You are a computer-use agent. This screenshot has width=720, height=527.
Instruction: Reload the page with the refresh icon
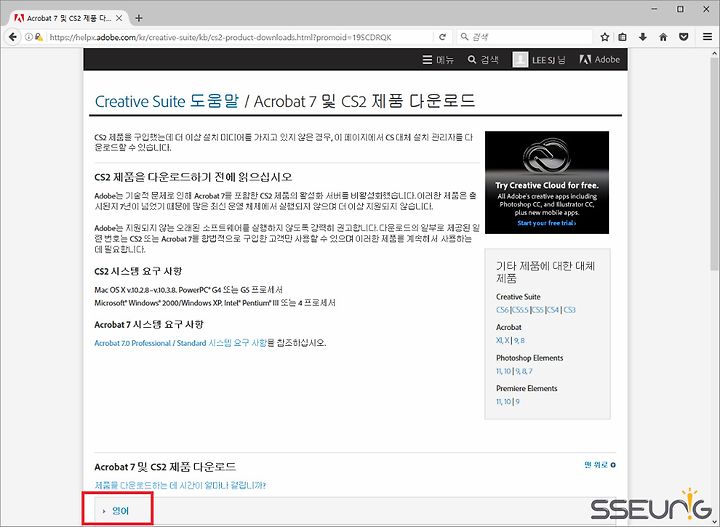click(x=442, y=37)
